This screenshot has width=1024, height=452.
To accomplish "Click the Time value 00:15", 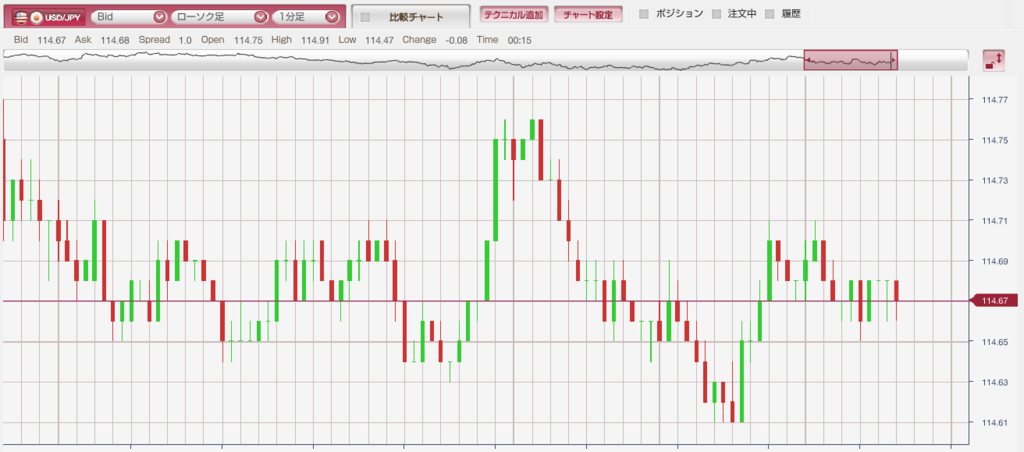I will click(519, 40).
